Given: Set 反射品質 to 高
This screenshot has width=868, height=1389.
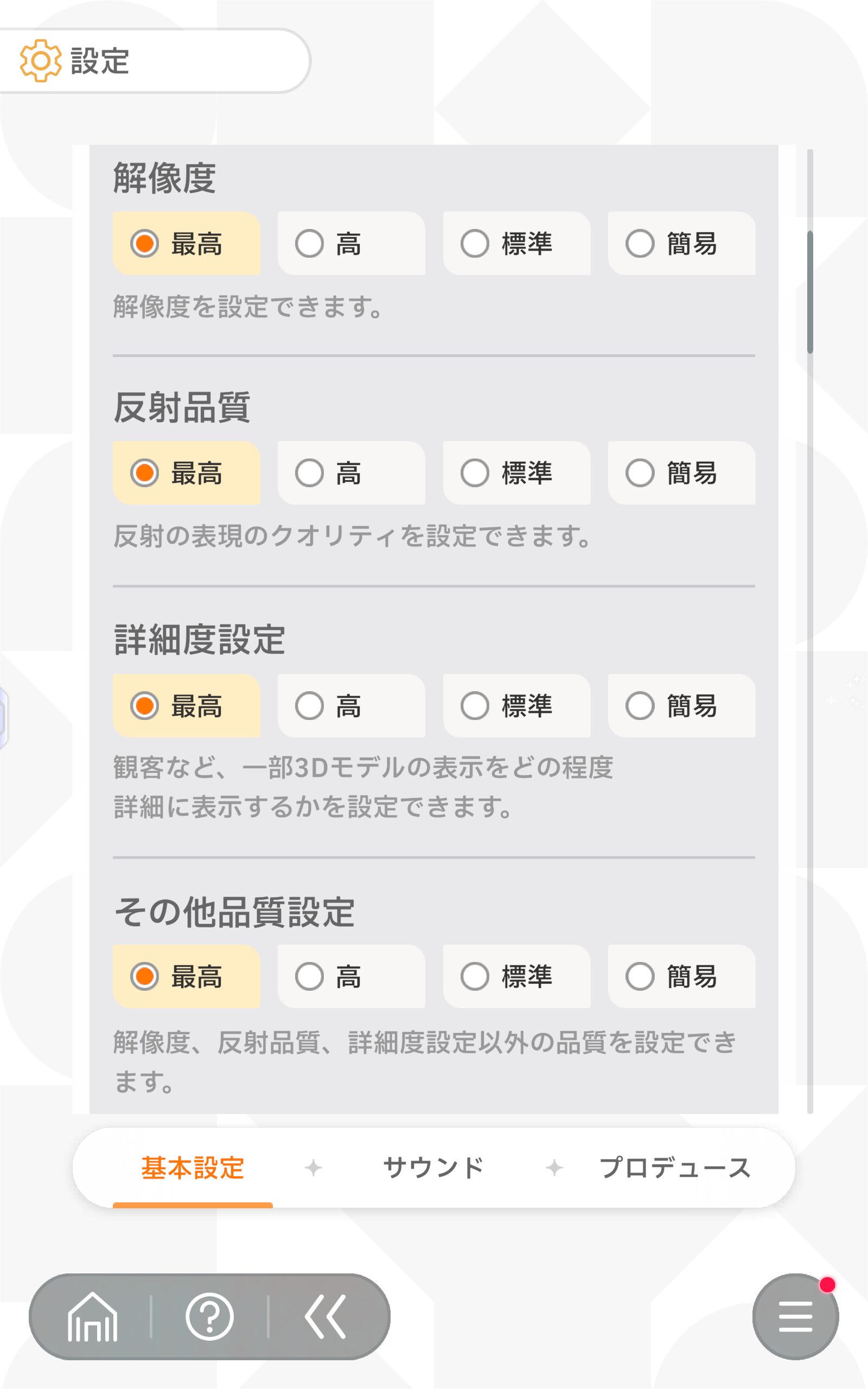Looking at the screenshot, I should point(351,473).
